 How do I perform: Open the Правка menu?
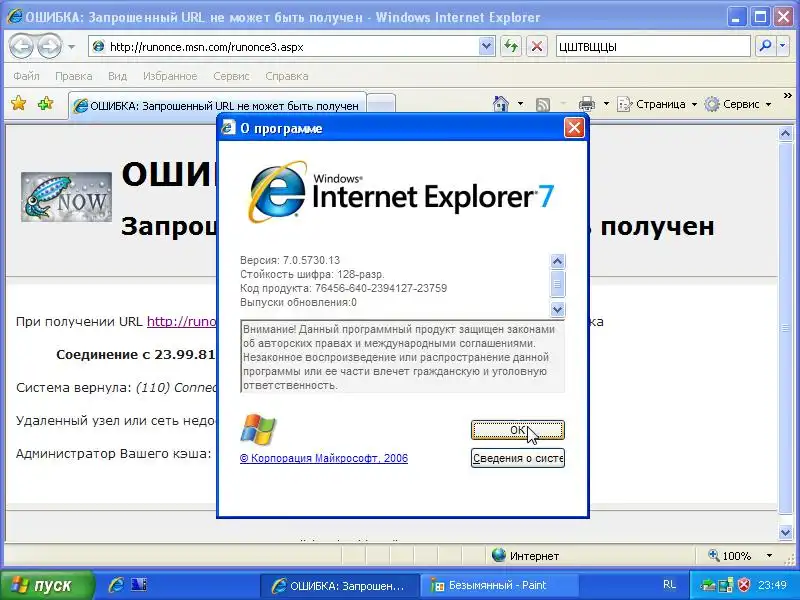click(73, 76)
